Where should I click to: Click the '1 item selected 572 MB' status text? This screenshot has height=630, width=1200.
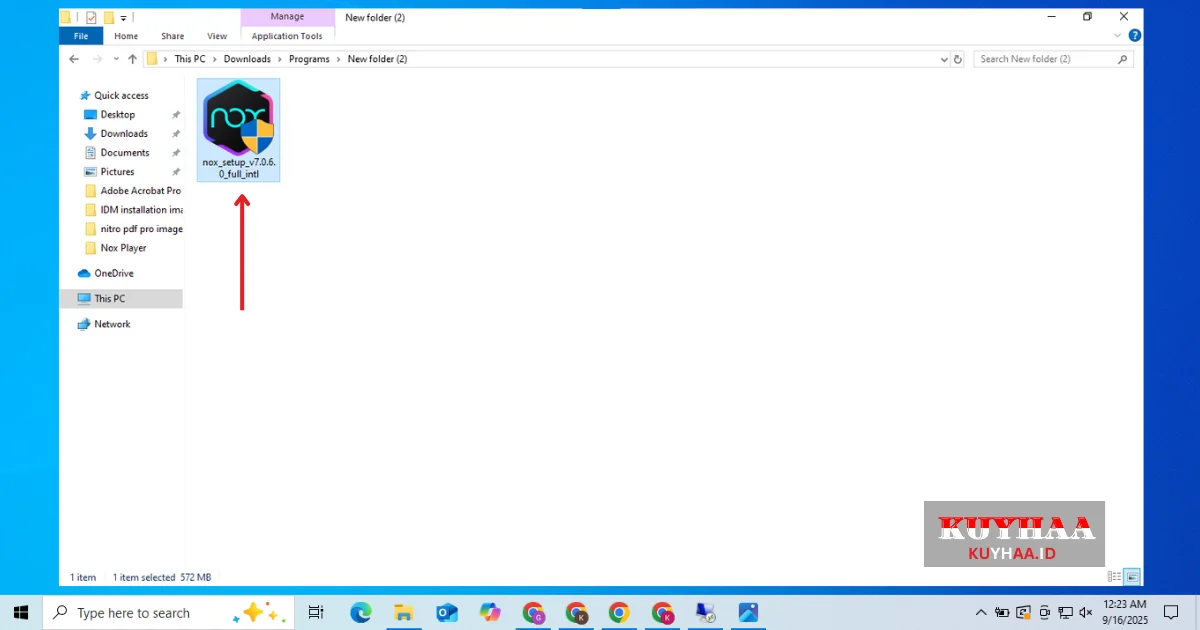coord(162,578)
